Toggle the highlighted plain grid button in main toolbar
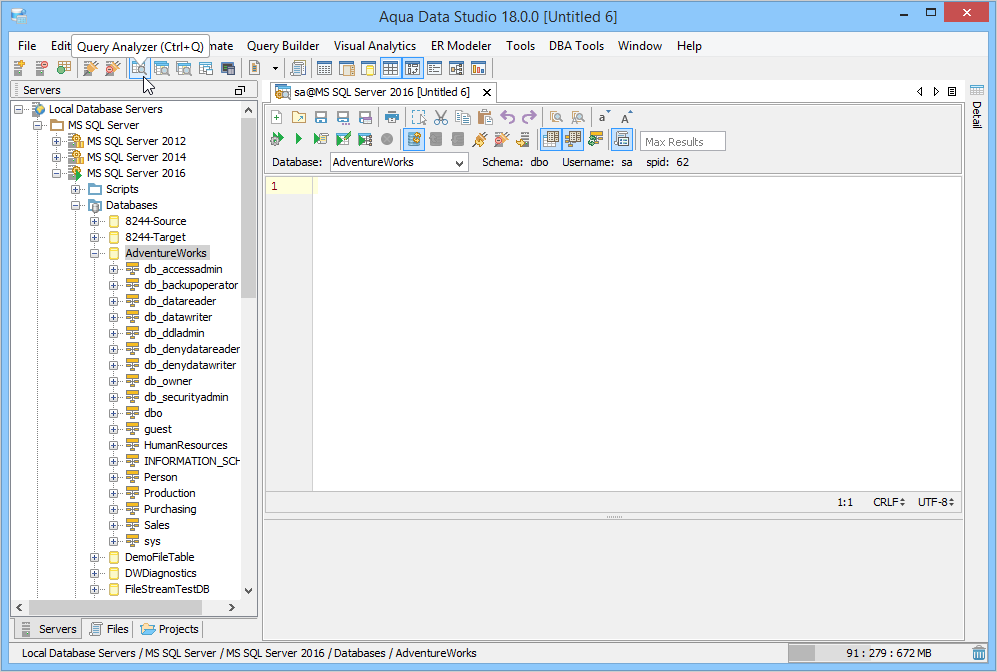The image size is (997, 672). click(390, 68)
